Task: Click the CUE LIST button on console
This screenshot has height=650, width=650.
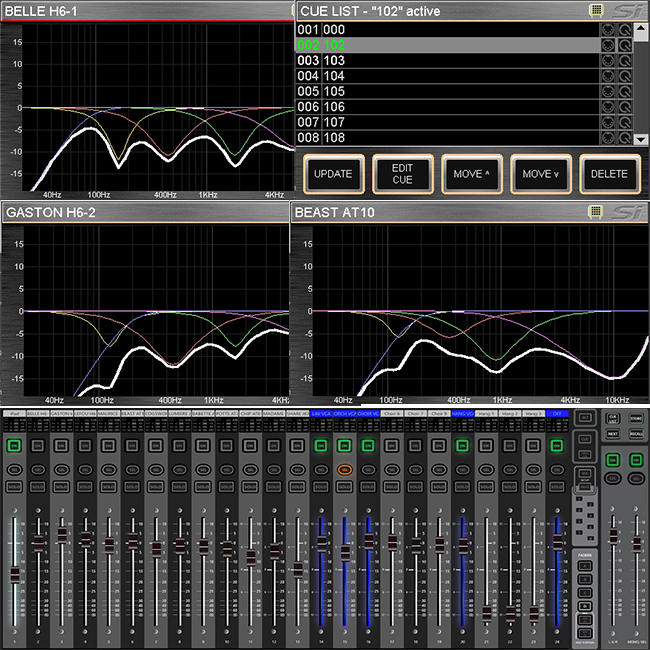Action: 613,419
